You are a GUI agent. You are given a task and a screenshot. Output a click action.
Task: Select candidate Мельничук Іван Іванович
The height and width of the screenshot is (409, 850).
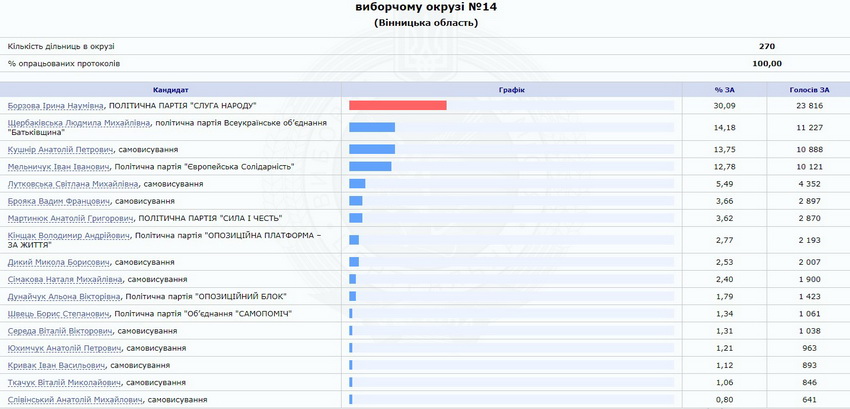58,166
